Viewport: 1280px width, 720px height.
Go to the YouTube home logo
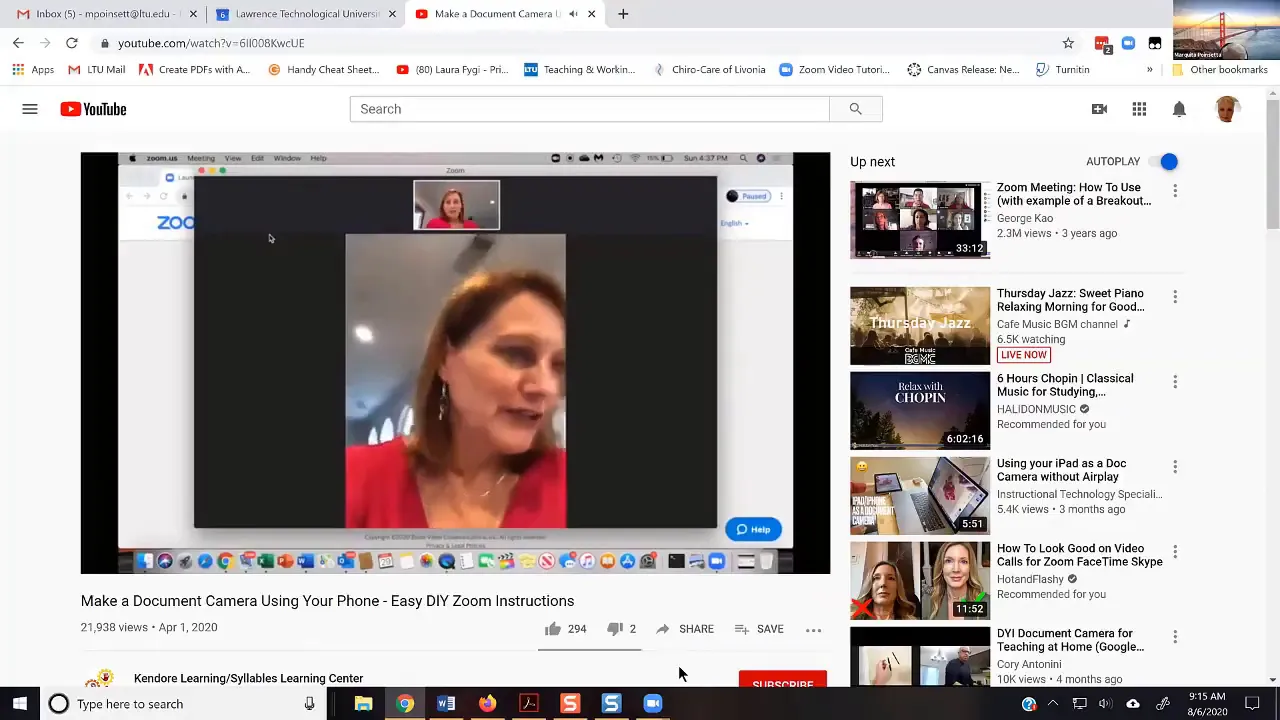[93, 109]
